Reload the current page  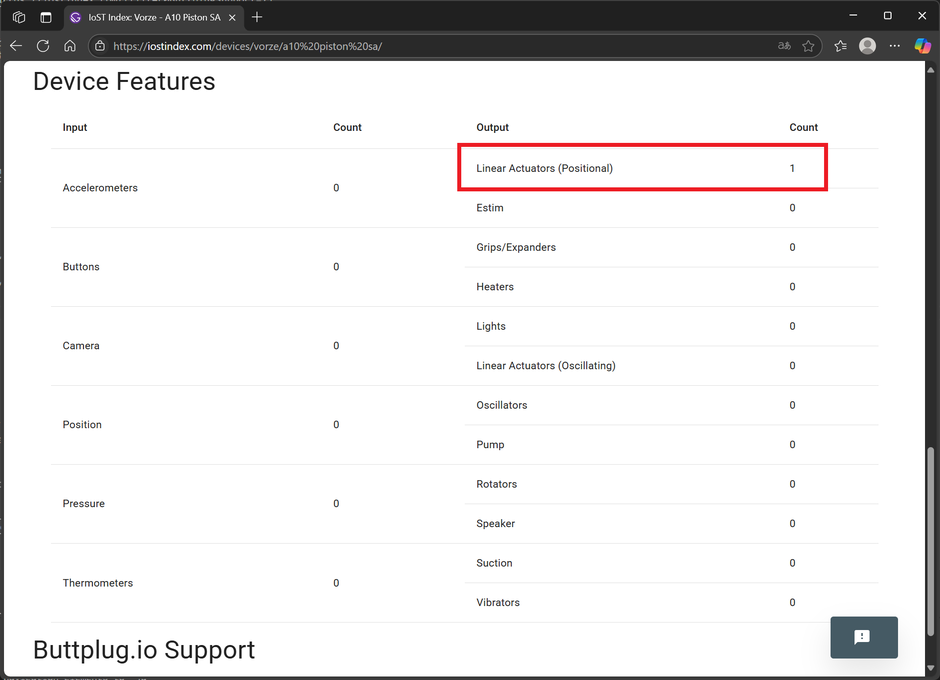click(43, 46)
